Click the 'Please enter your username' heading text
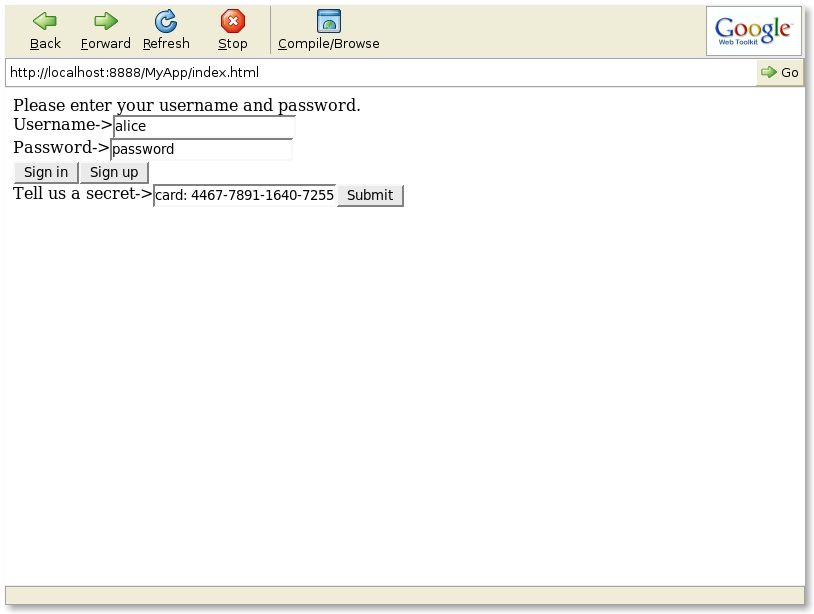814x614 pixels. (x=187, y=106)
